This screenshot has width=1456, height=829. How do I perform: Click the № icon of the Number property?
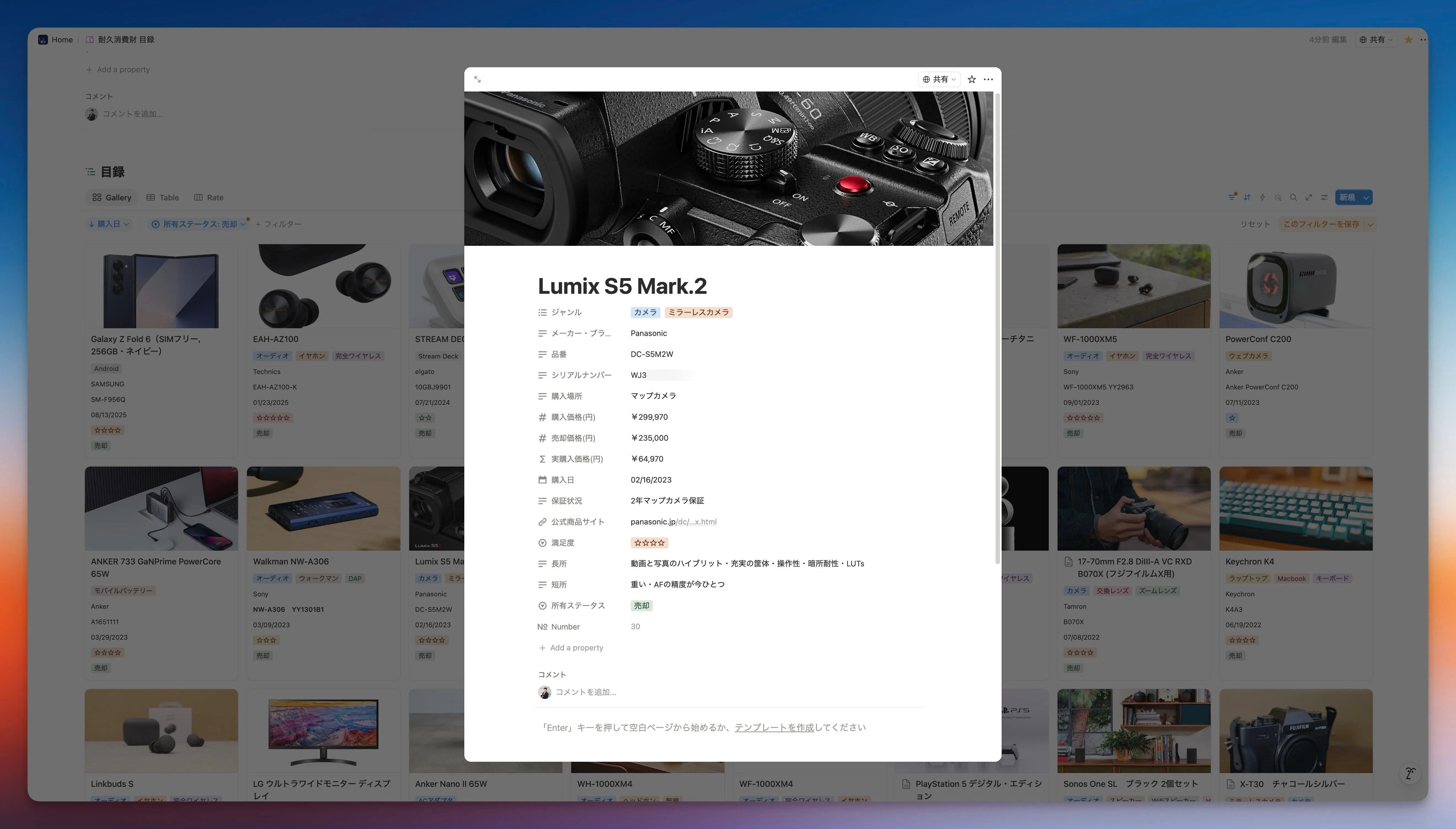click(542, 626)
